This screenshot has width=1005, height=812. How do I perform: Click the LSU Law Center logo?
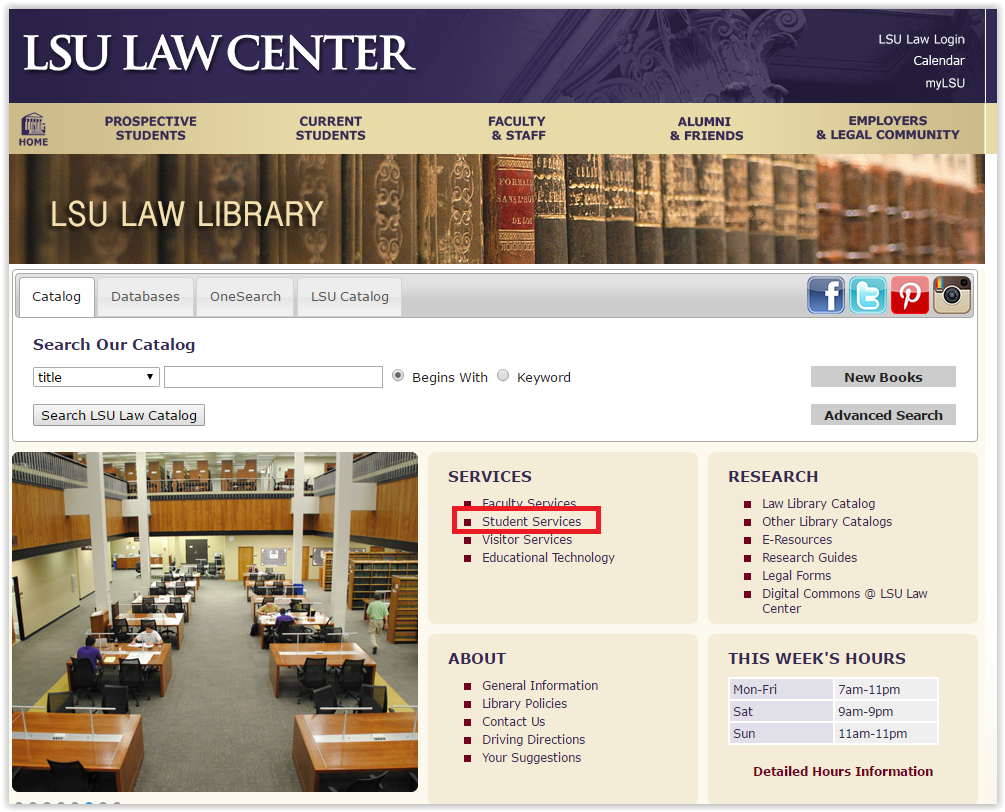point(219,53)
